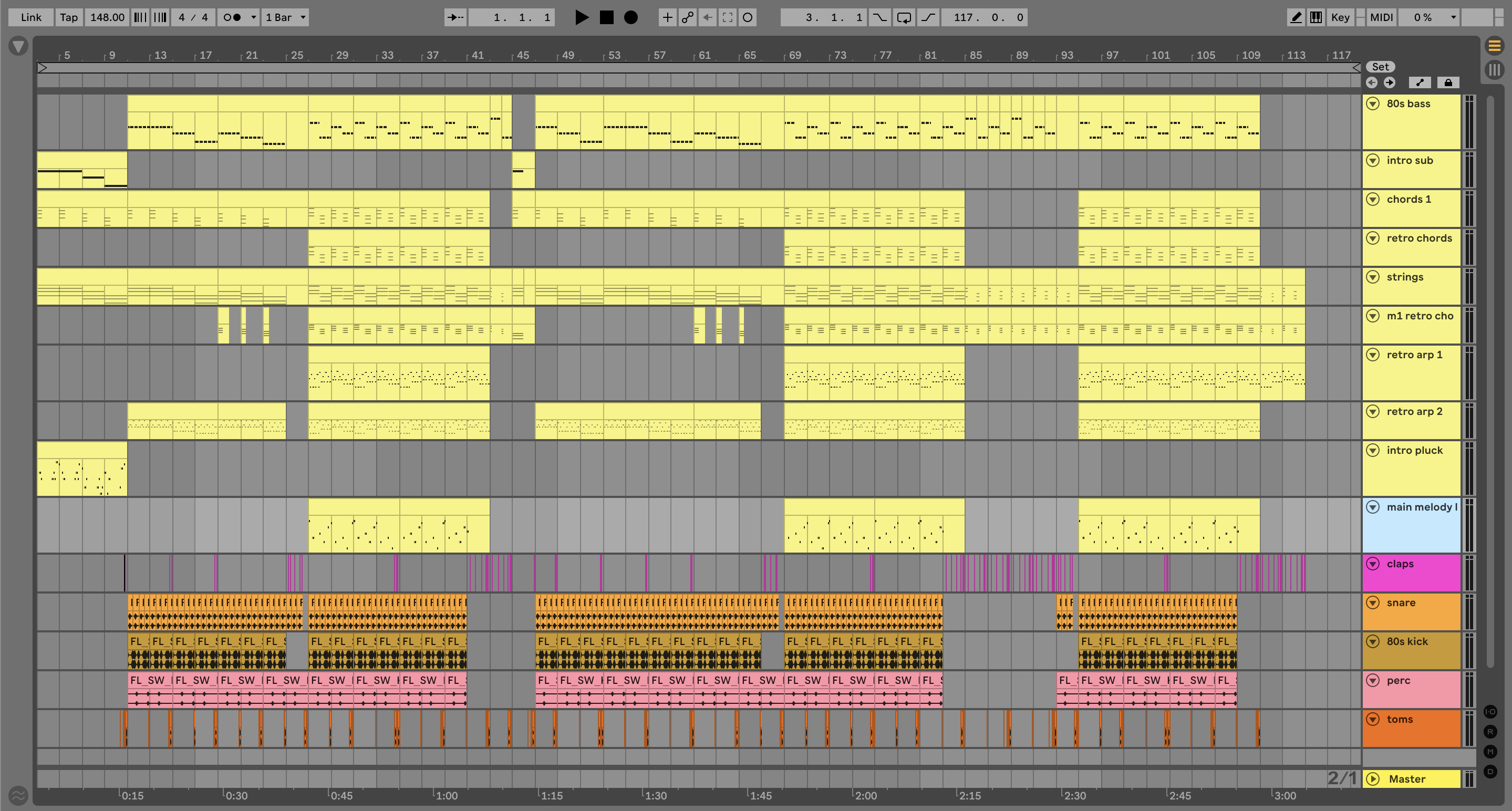This screenshot has height=811, width=1512.
Task: Click the Link button
Action: [x=30, y=18]
